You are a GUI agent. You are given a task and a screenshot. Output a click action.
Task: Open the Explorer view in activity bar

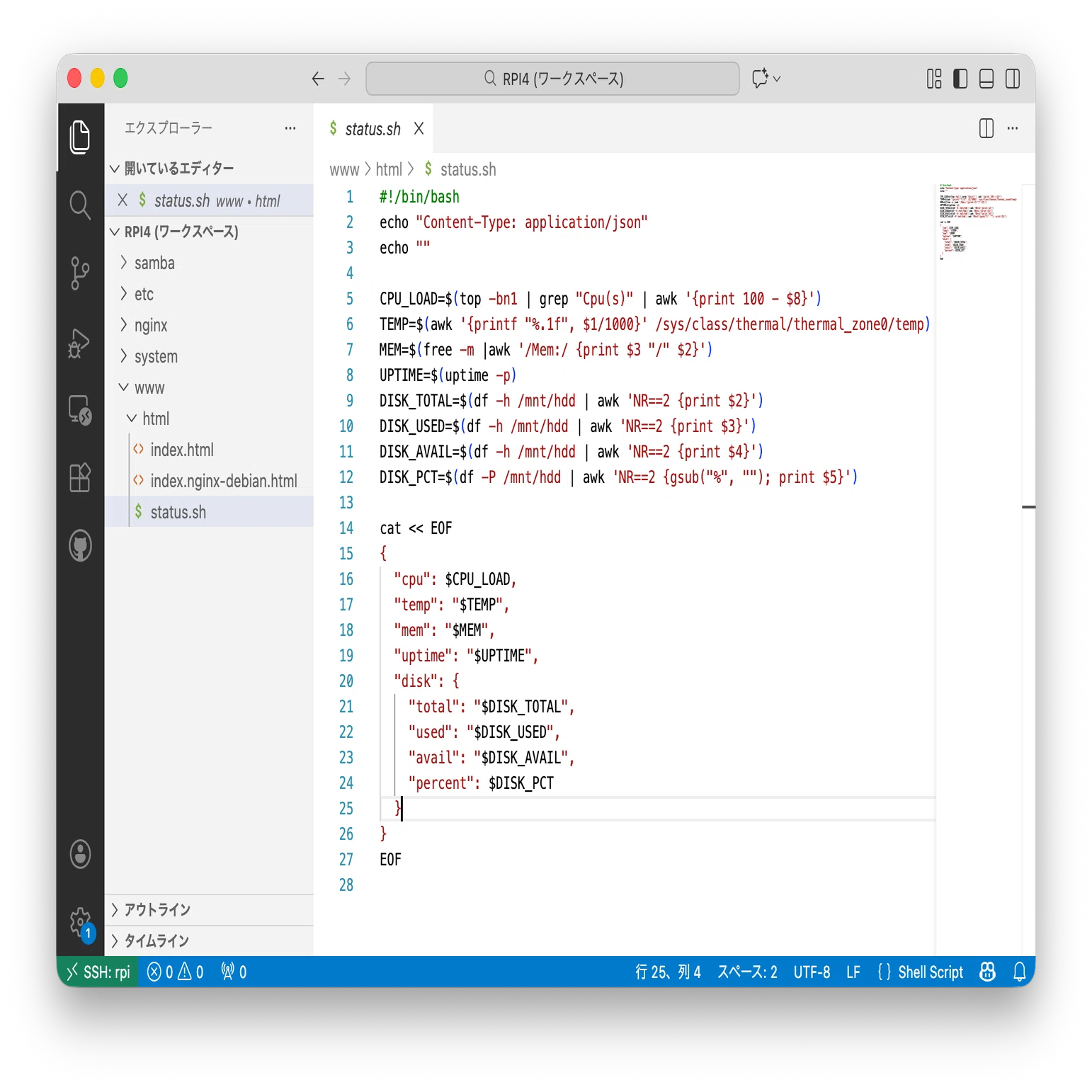80,137
